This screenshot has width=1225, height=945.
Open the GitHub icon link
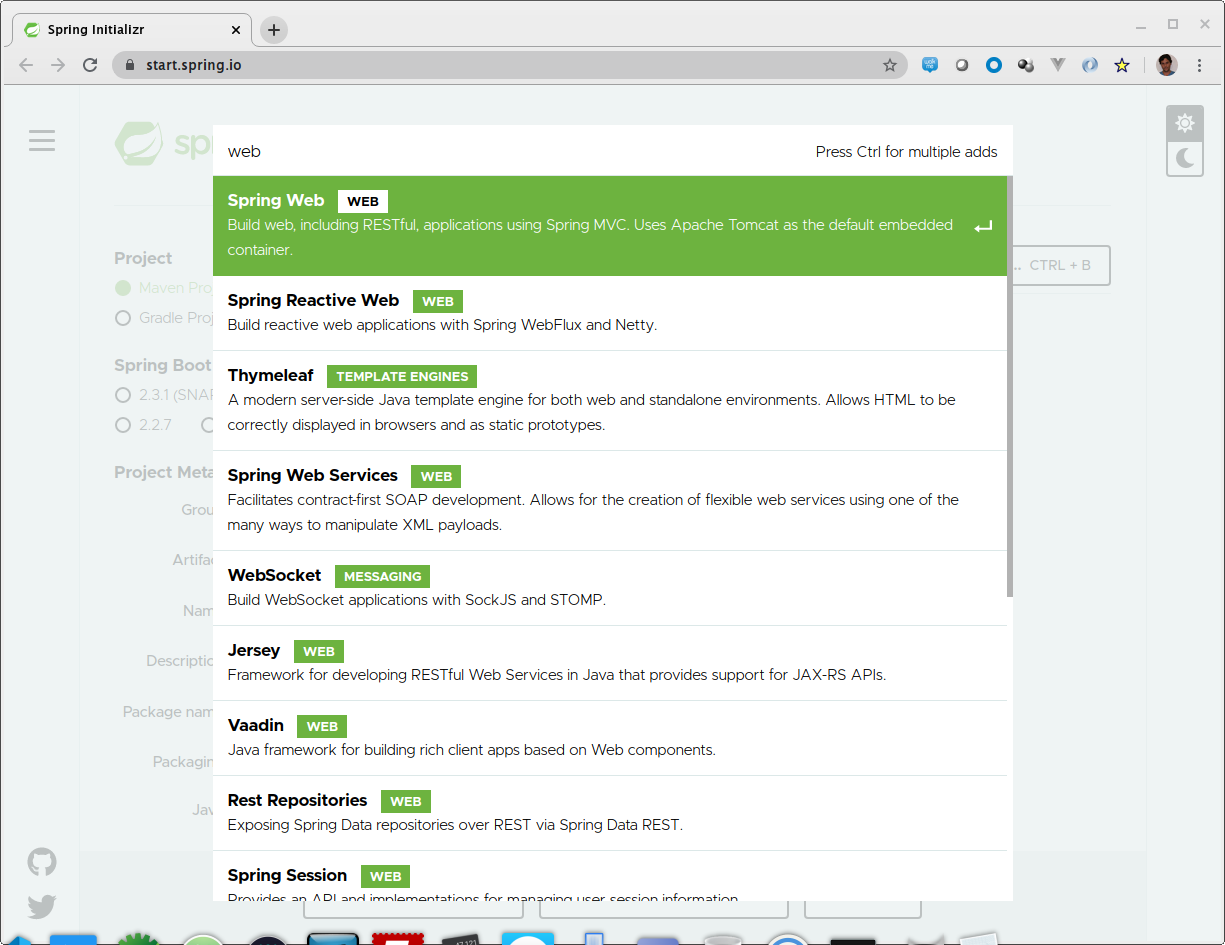click(x=42, y=862)
